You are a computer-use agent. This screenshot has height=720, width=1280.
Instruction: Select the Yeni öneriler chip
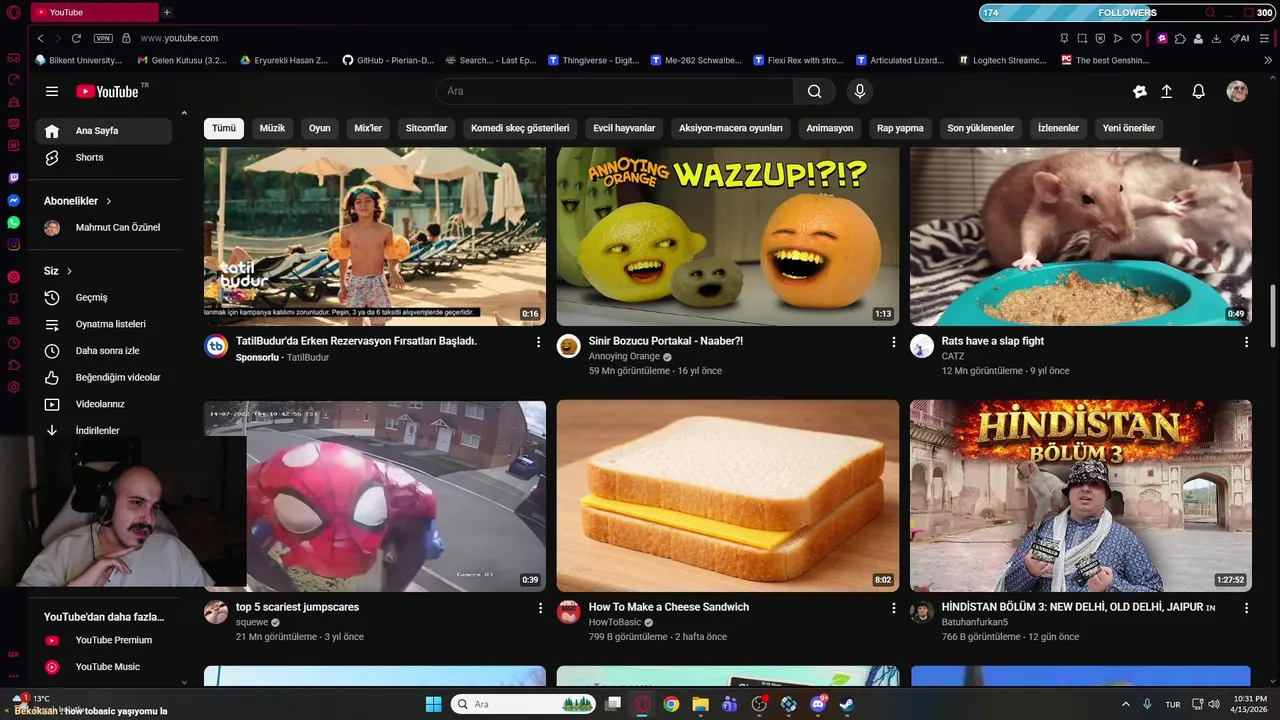pyautogui.click(x=1129, y=128)
